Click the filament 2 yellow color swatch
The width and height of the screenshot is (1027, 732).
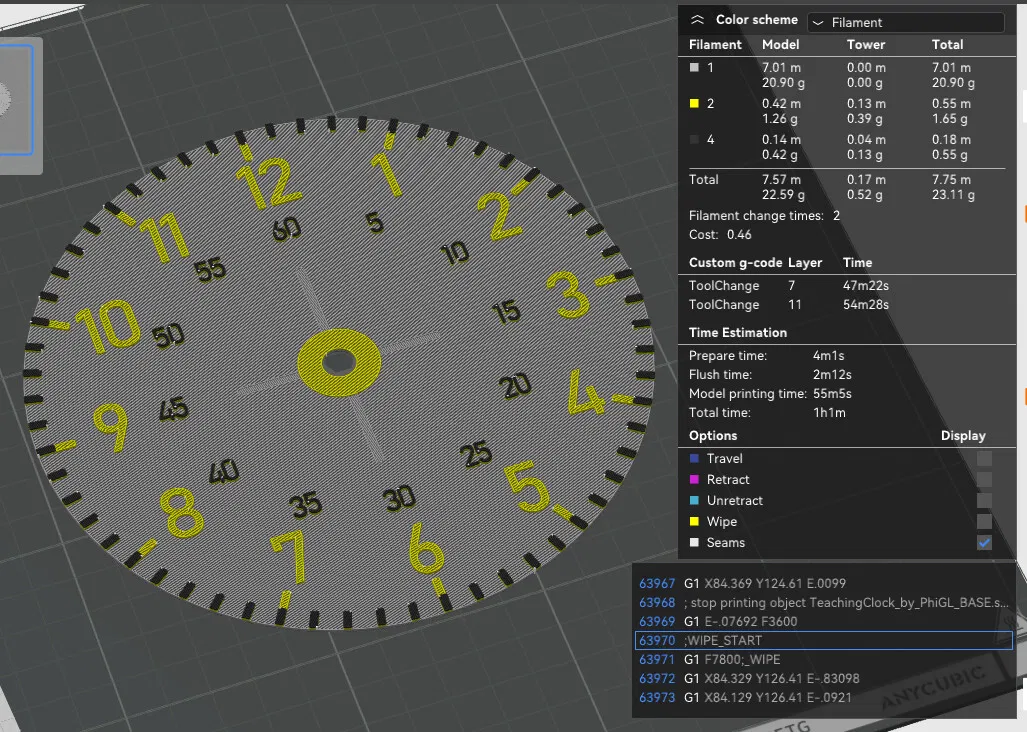coord(694,103)
